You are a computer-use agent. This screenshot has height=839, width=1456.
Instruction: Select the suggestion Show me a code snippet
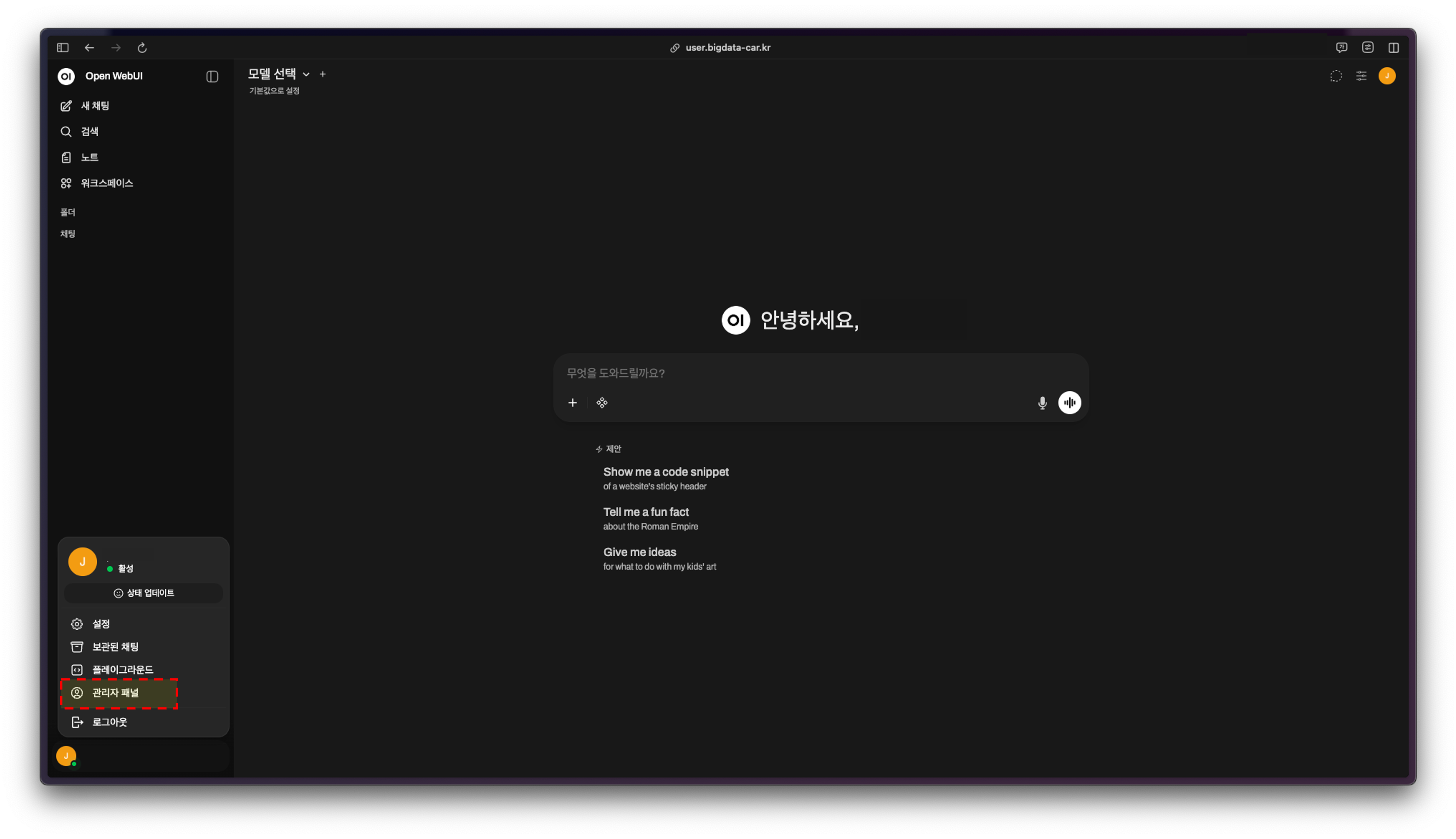pos(666,478)
